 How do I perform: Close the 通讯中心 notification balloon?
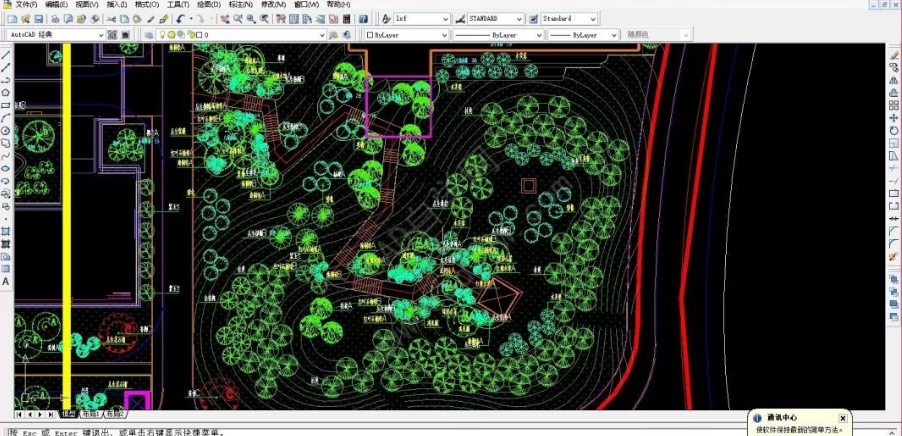click(842, 418)
